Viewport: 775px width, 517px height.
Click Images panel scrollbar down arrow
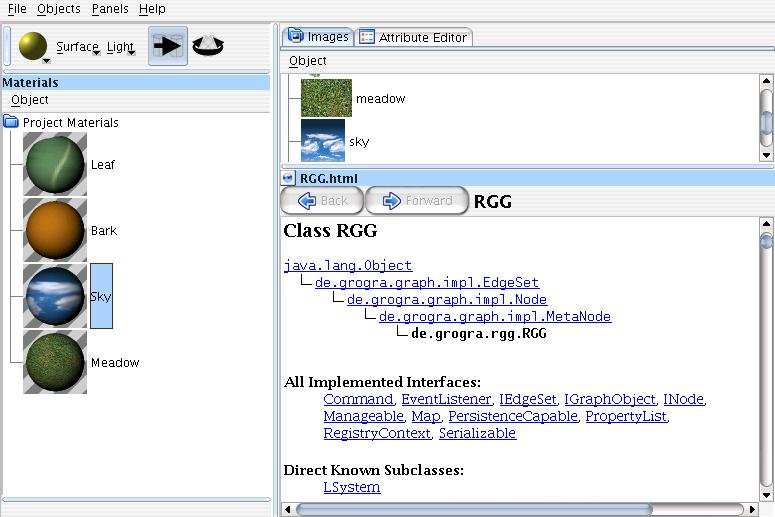[766, 155]
